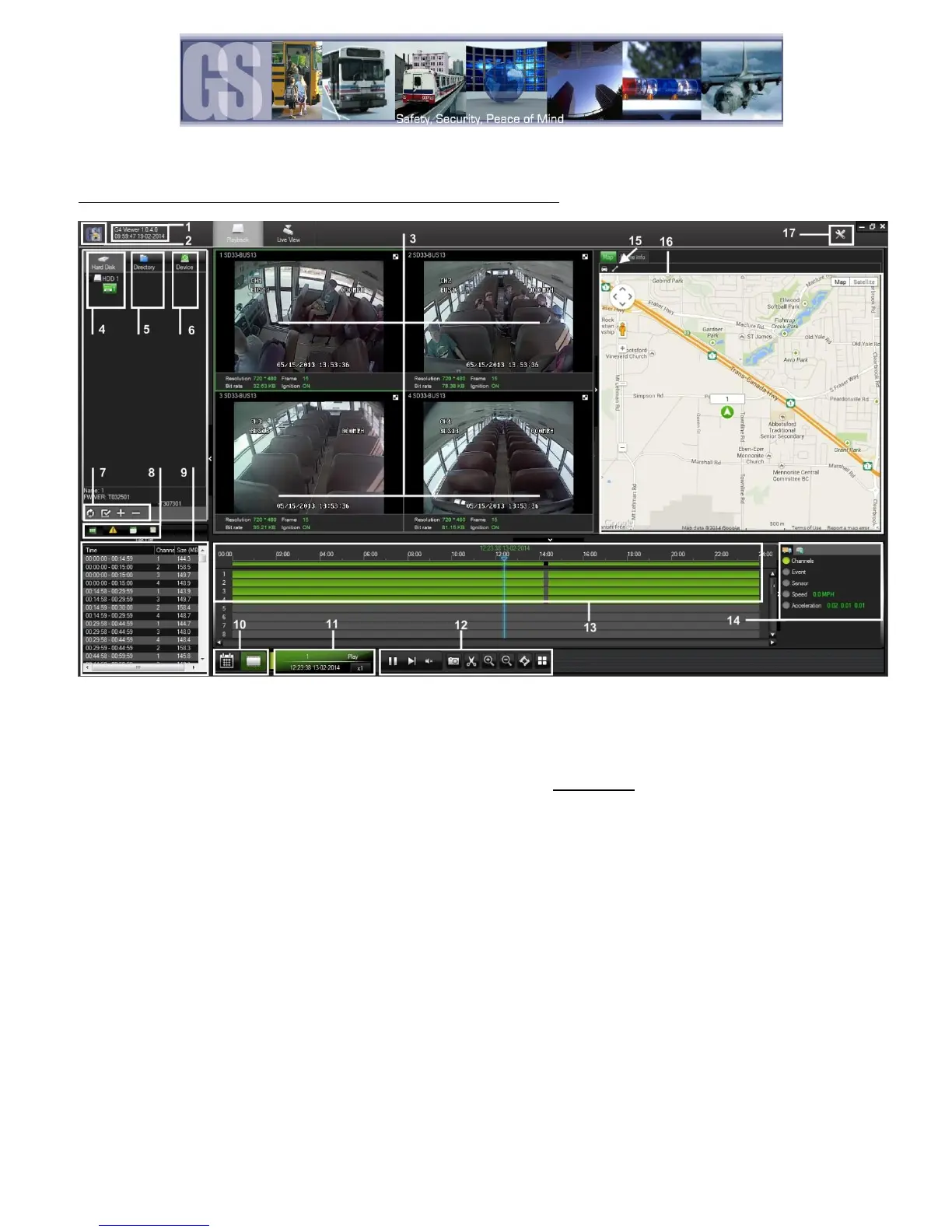The image size is (952, 1232).
Task: Click the plus add icon in sidebar
Action: coord(121,513)
